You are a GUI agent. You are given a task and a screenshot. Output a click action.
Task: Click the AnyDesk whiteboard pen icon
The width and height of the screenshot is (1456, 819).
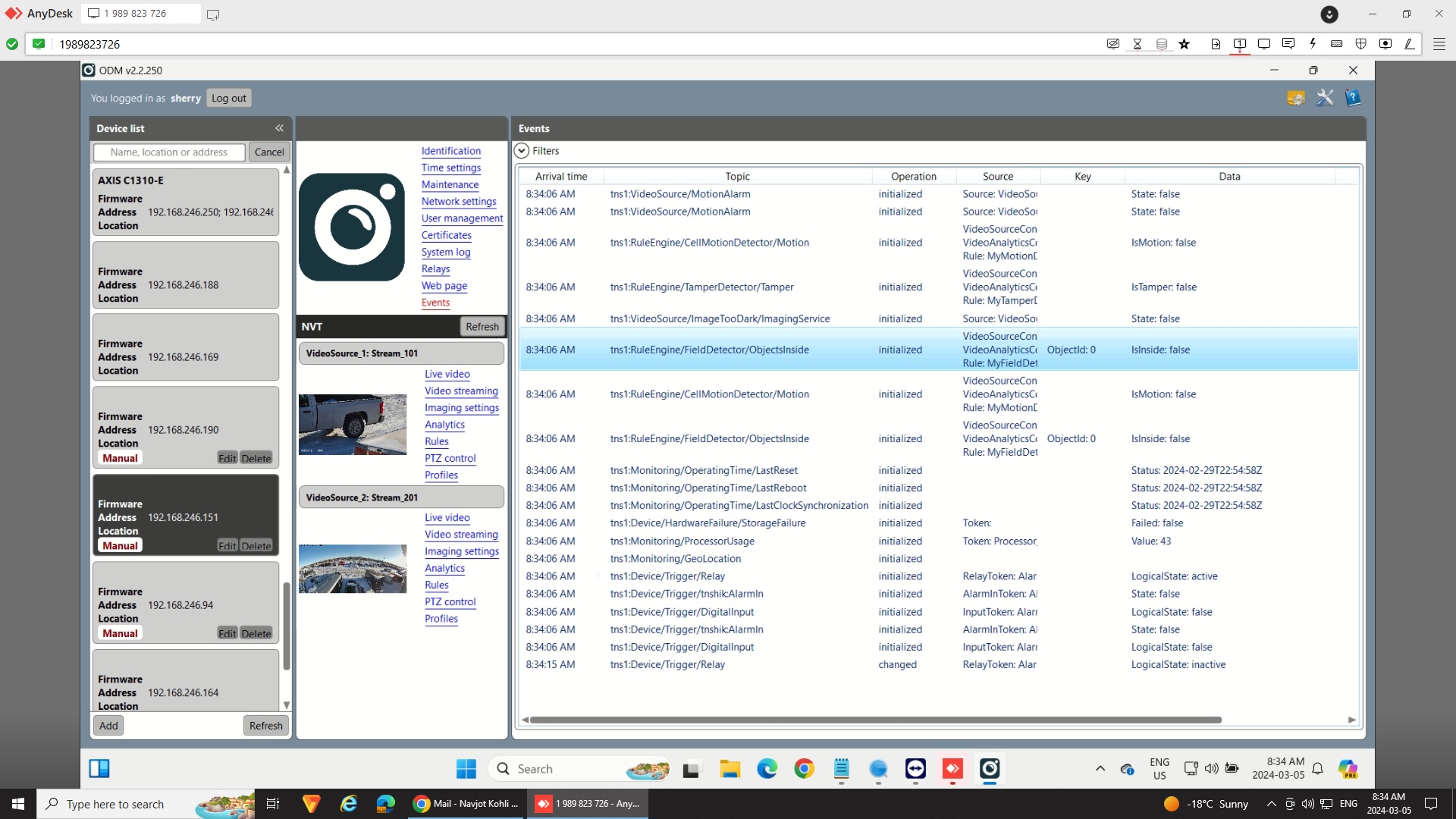coord(1409,44)
